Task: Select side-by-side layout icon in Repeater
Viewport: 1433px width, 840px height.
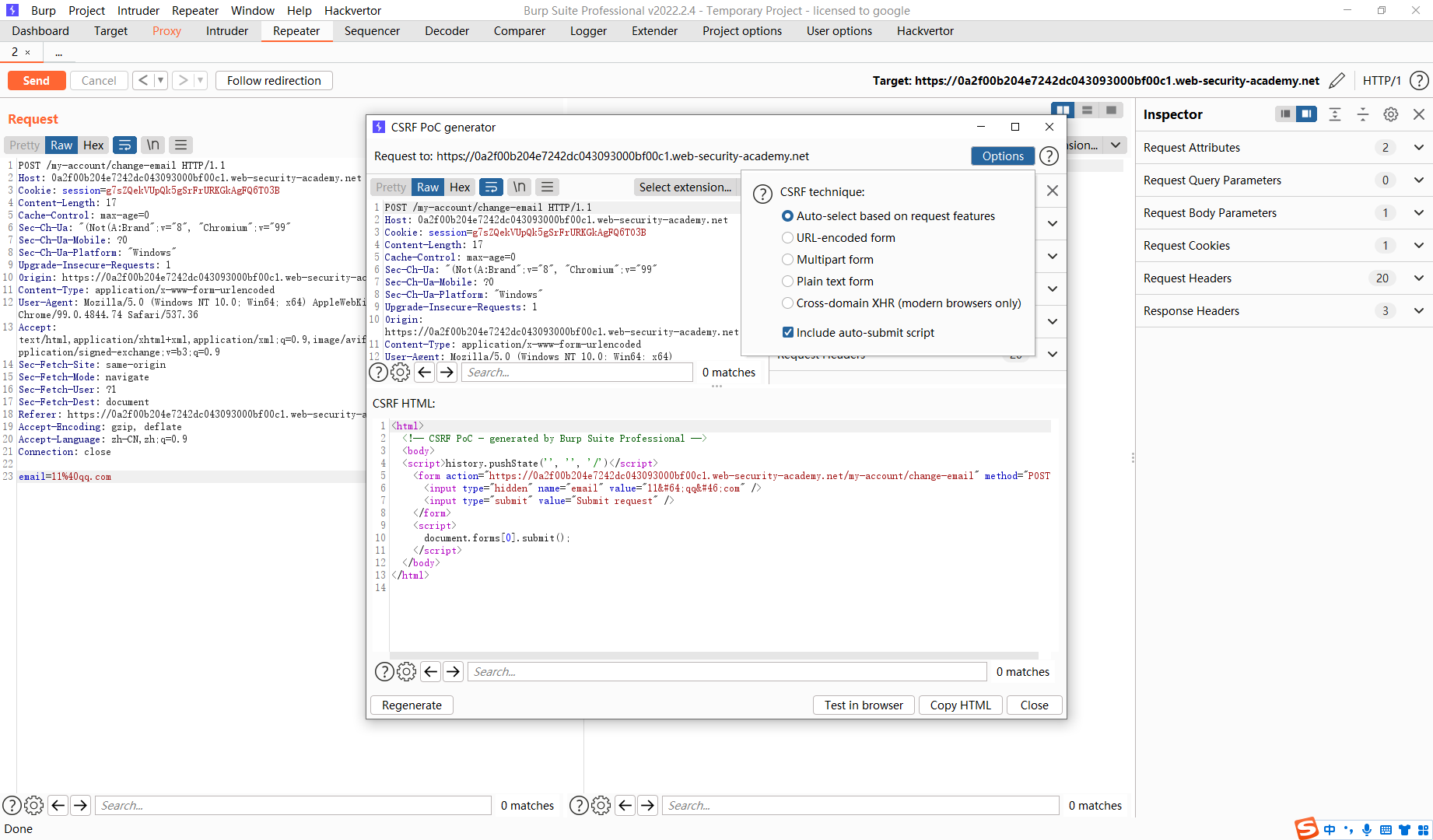Action: (x=1063, y=110)
